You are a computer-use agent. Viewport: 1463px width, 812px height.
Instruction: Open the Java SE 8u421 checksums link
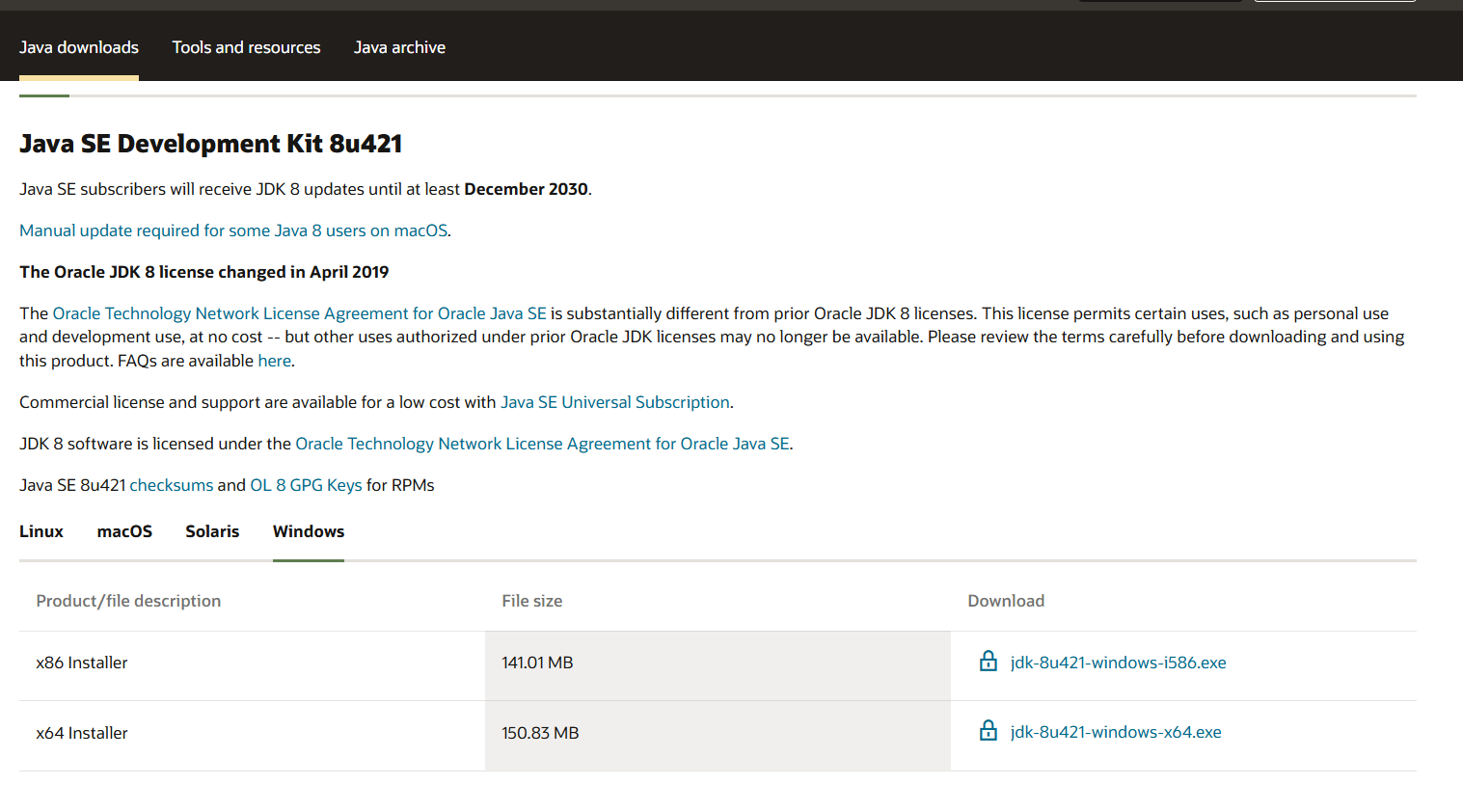[x=171, y=485]
